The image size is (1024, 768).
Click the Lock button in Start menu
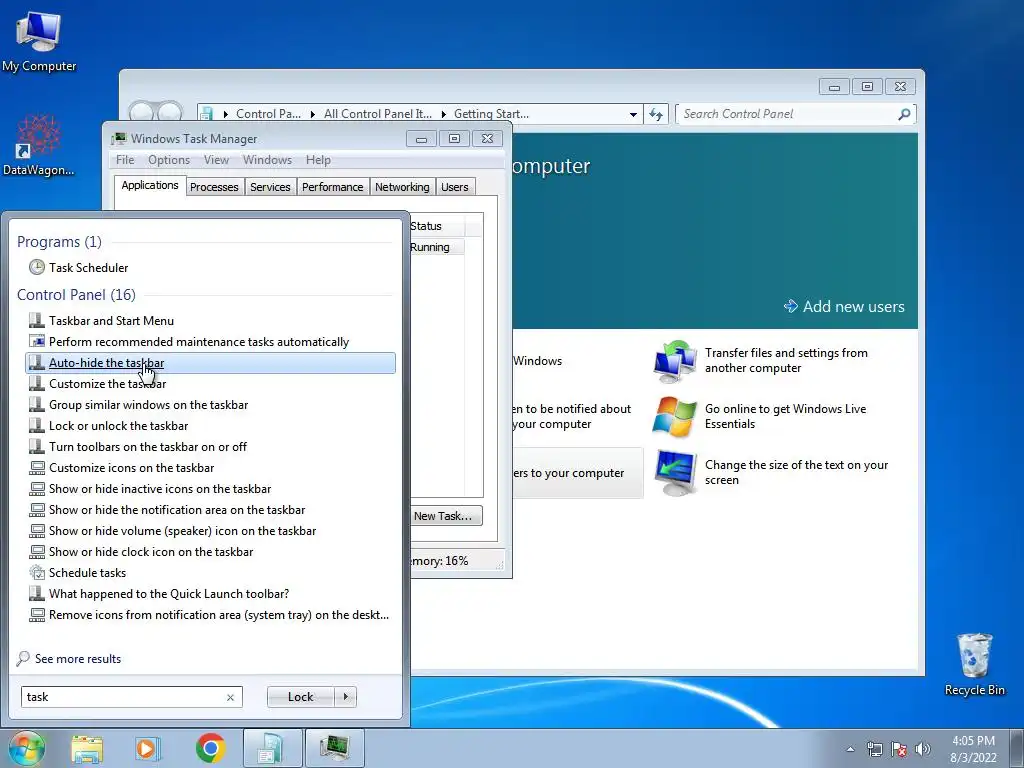pyautogui.click(x=300, y=697)
